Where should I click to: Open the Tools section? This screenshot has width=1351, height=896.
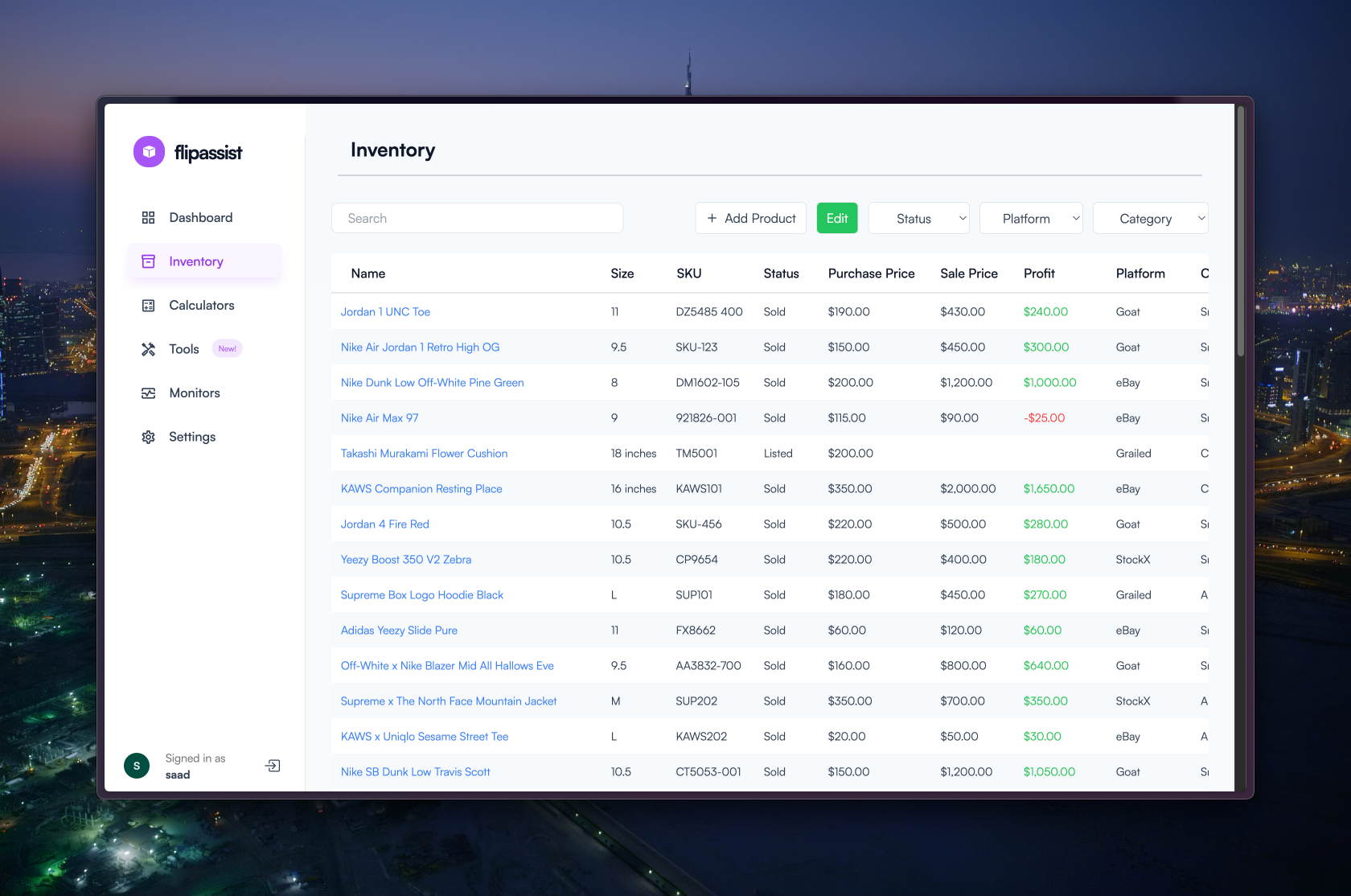click(204, 349)
